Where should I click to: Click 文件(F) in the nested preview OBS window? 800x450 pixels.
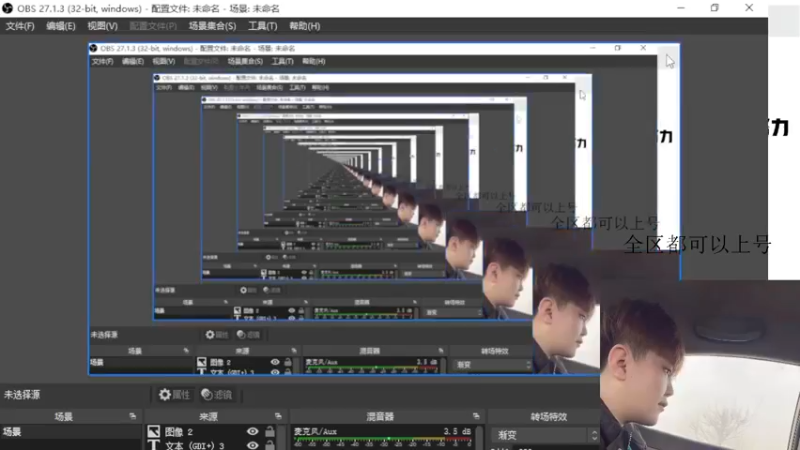point(103,61)
